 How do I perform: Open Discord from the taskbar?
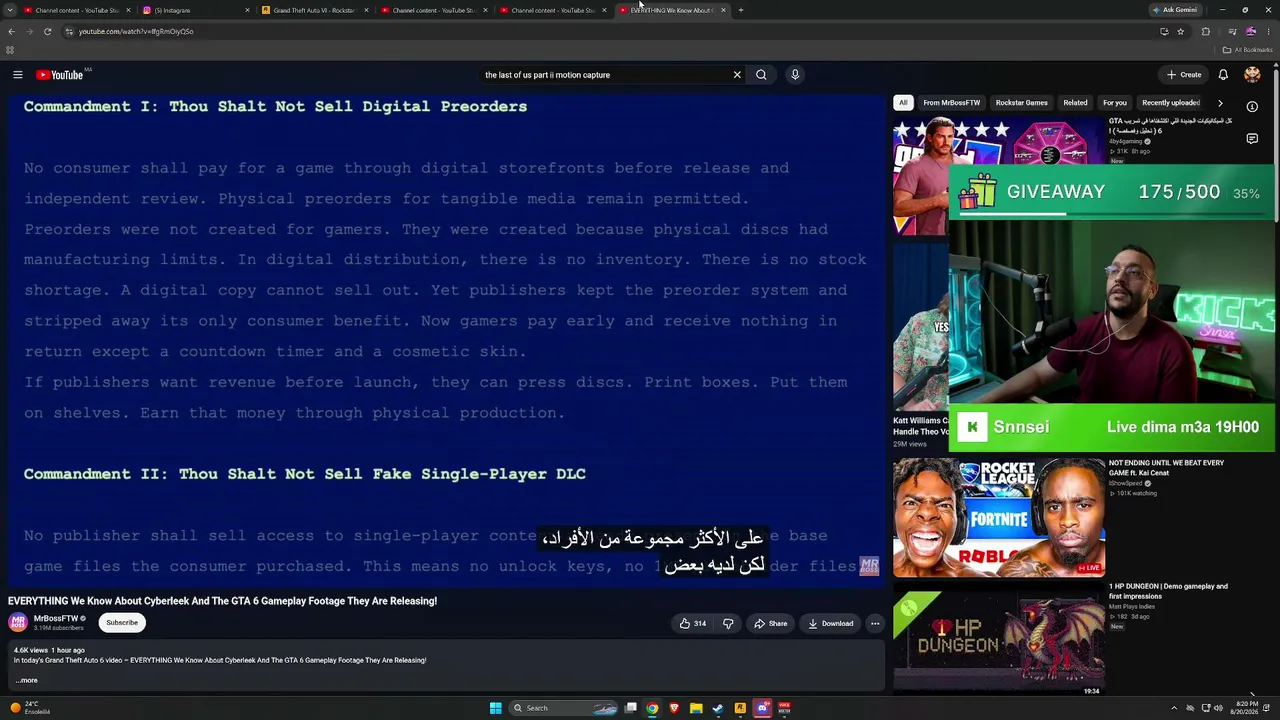pyautogui.click(x=762, y=708)
